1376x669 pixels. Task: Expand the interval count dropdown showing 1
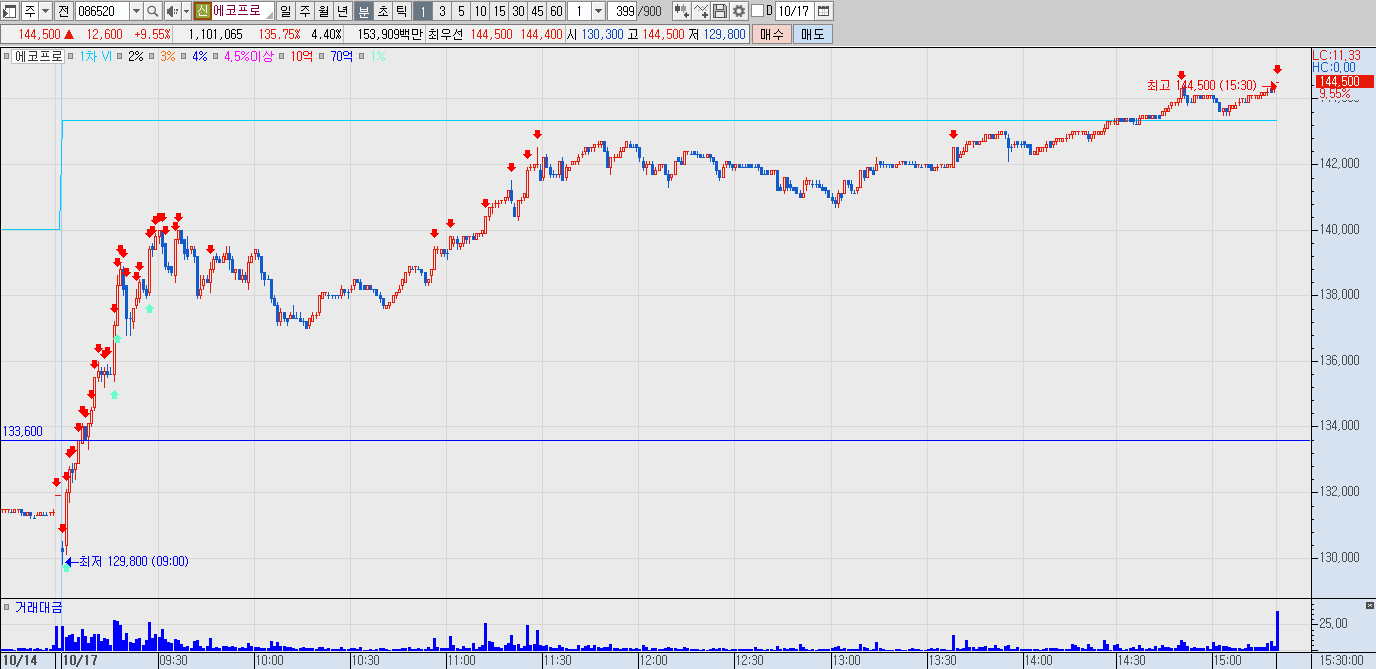point(598,11)
